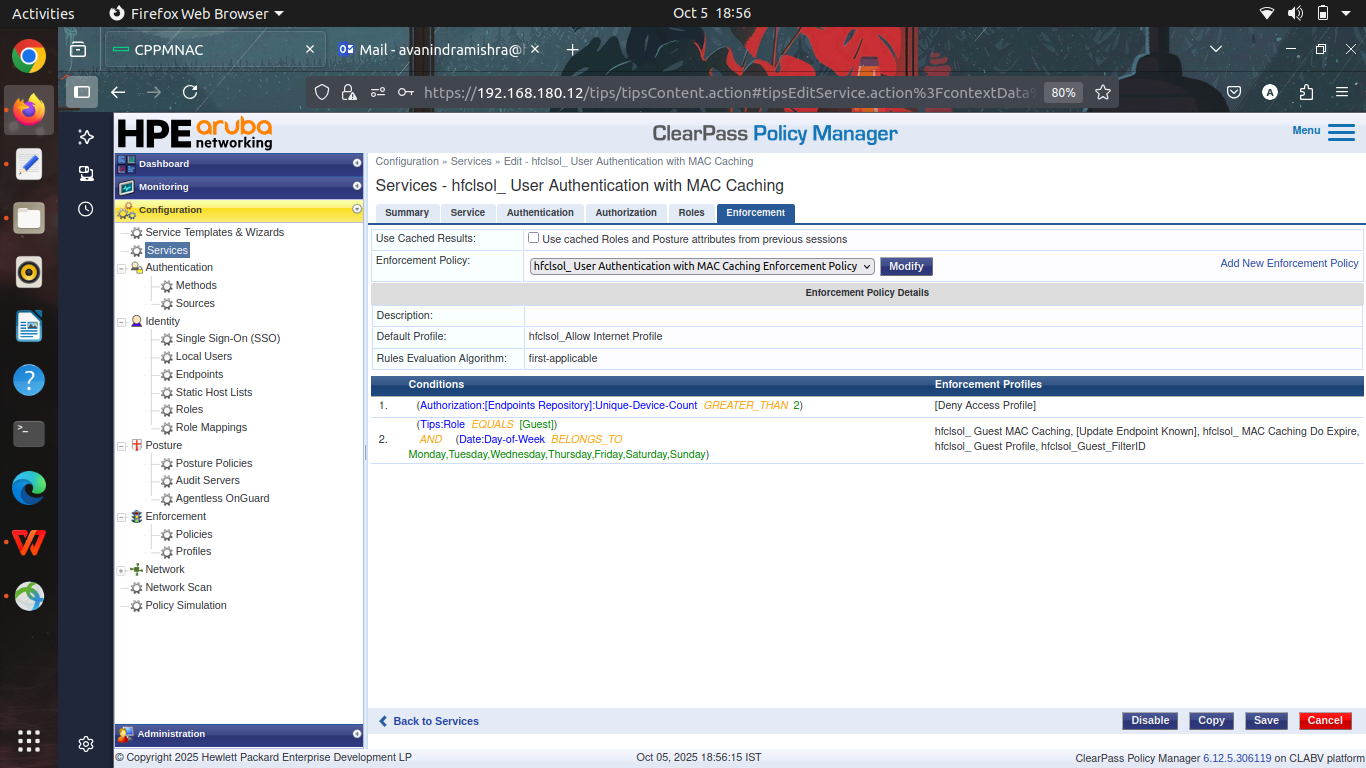Screen dimensions: 1366x768
Task: Open the hamburger Menu icon at top right
Action: pyautogui.click(x=1341, y=132)
